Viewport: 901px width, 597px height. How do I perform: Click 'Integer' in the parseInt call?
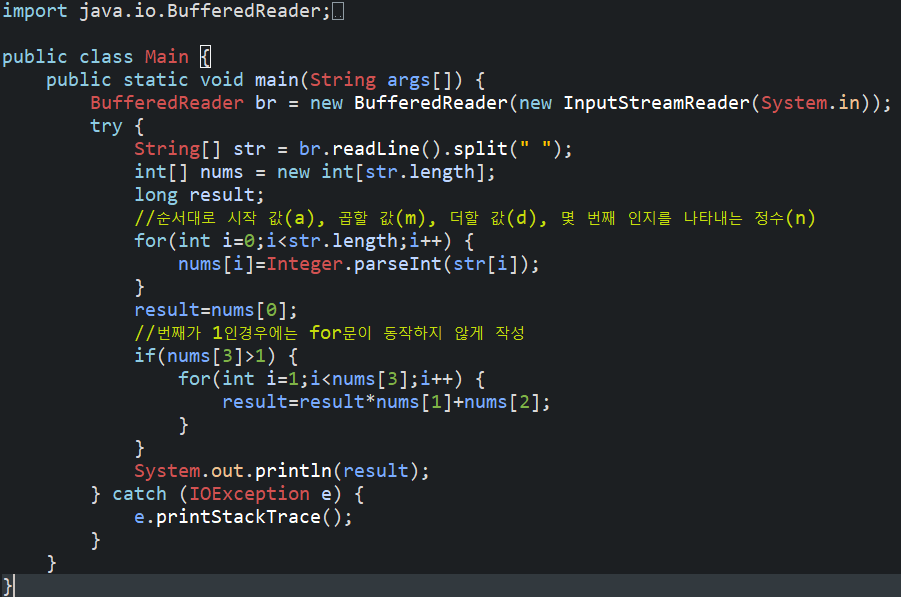(305, 264)
